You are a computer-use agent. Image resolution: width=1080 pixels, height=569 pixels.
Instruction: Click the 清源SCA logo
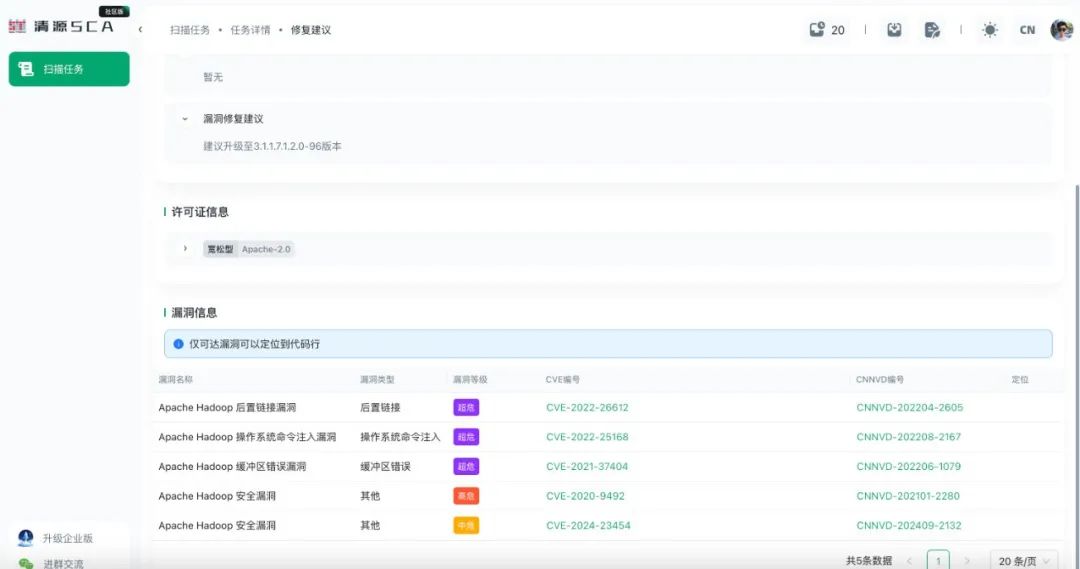coord(61,26)
